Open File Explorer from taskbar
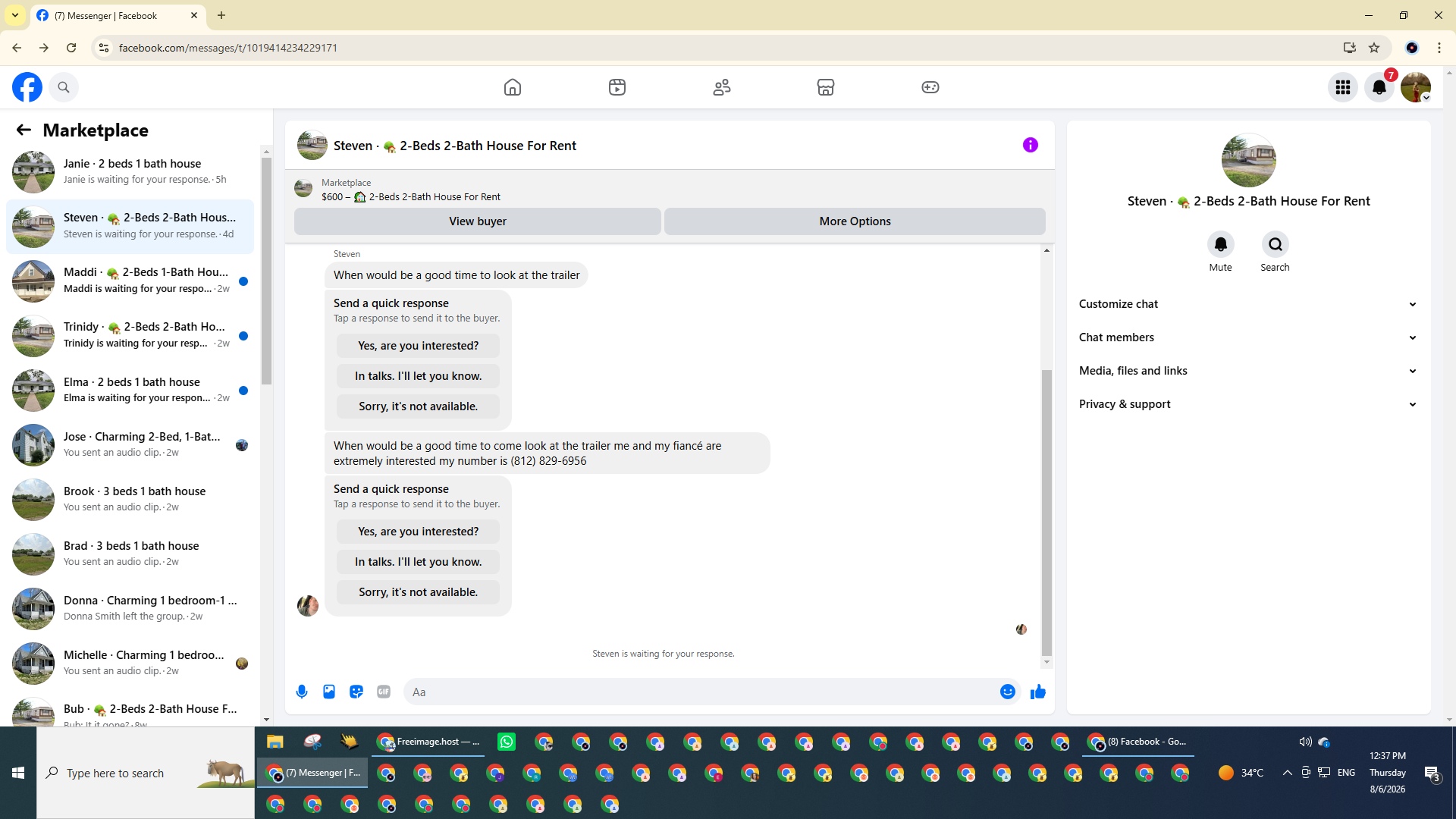This screenshot has height=819, width=1456. tap(275, 742)
